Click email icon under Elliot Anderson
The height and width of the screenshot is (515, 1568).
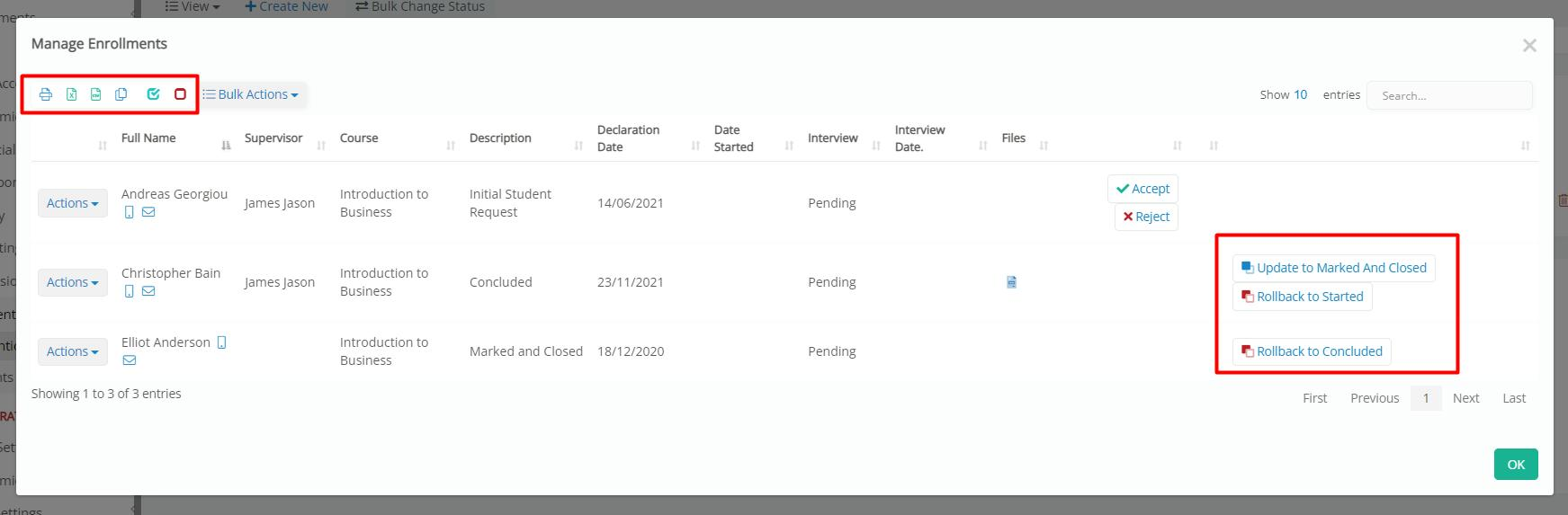tap(130, 360)
